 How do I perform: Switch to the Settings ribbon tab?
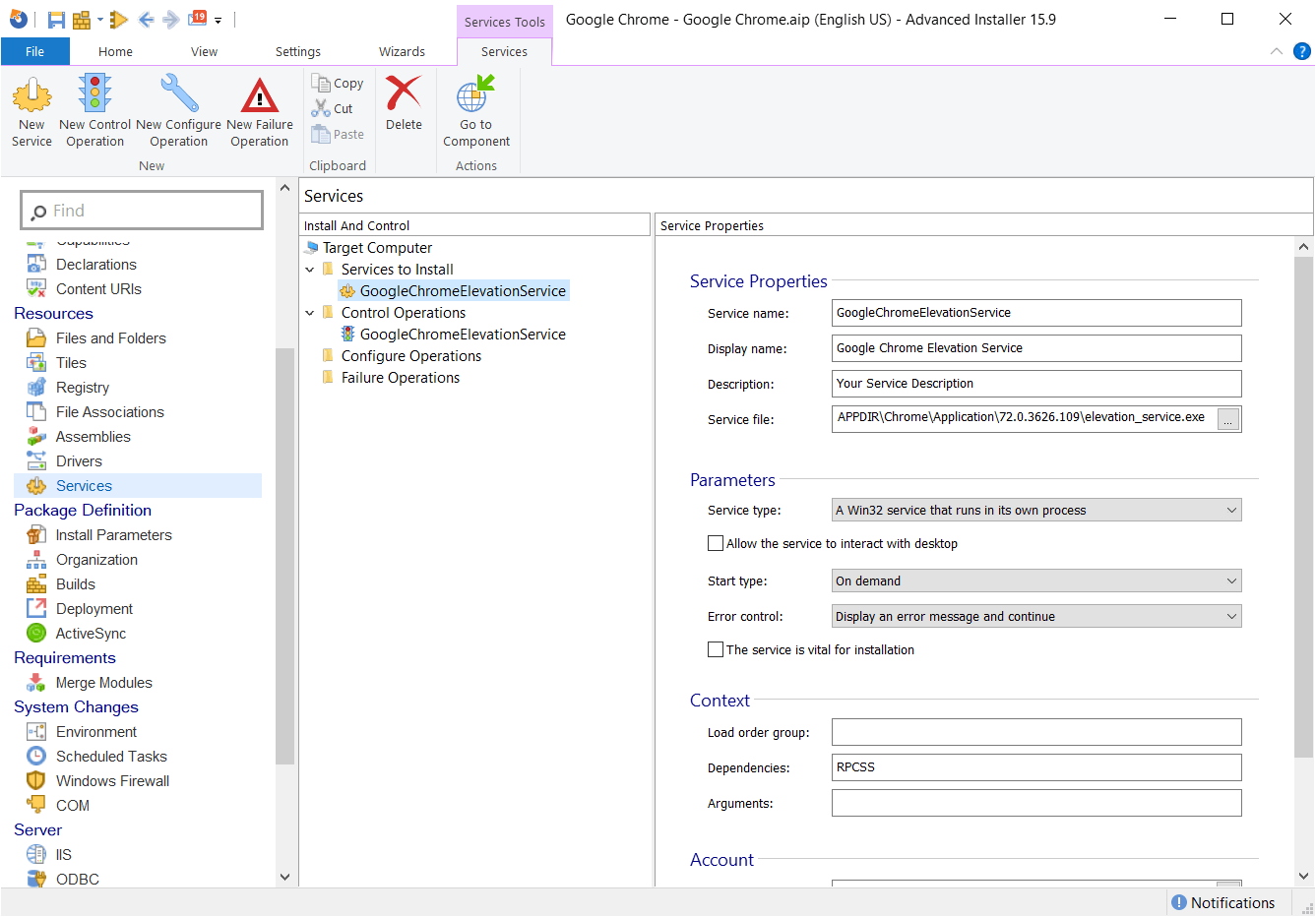point(298,51)
